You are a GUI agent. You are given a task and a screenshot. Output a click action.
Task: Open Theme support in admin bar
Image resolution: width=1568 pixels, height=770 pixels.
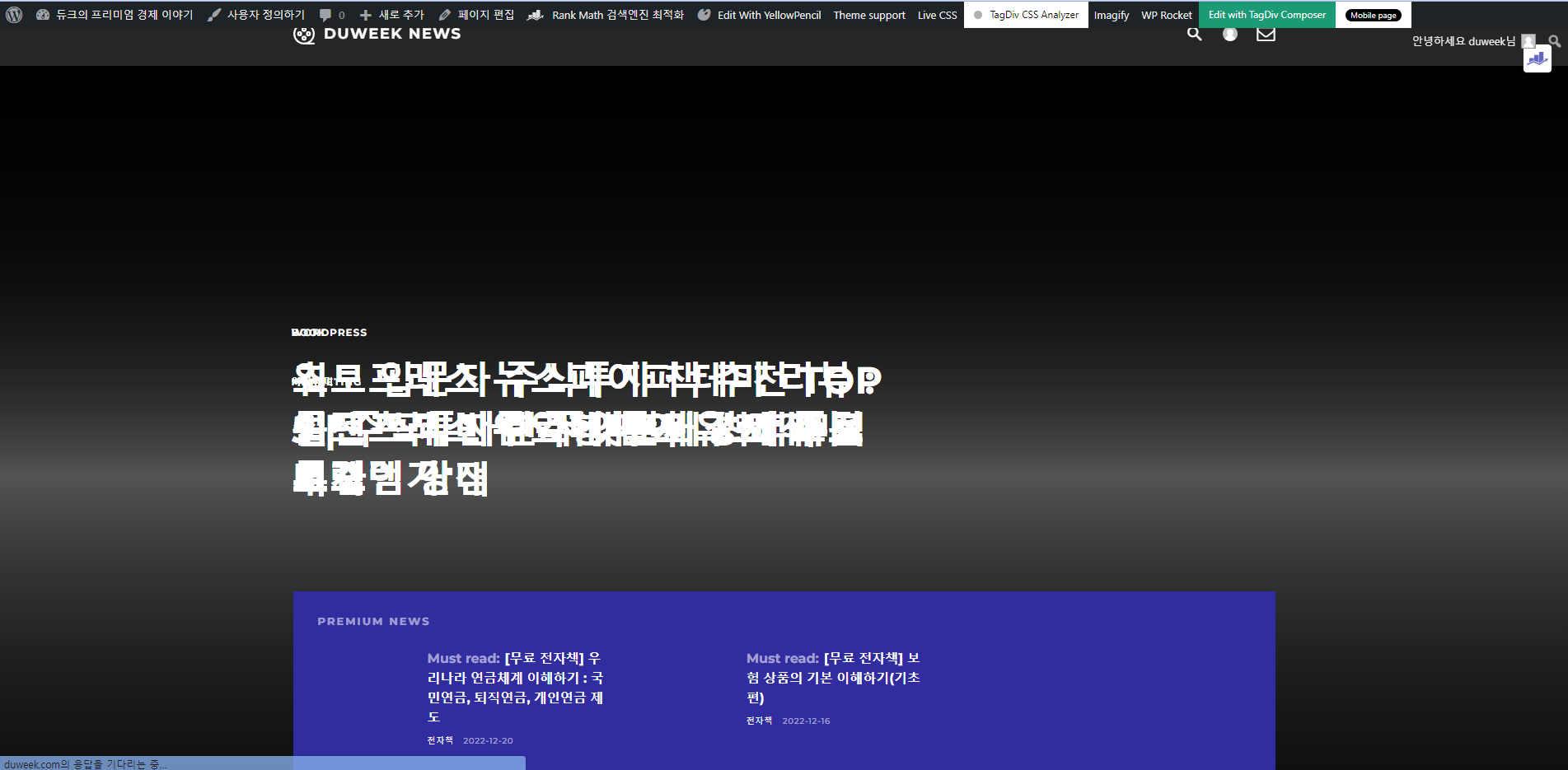click(x=869, y=15)
